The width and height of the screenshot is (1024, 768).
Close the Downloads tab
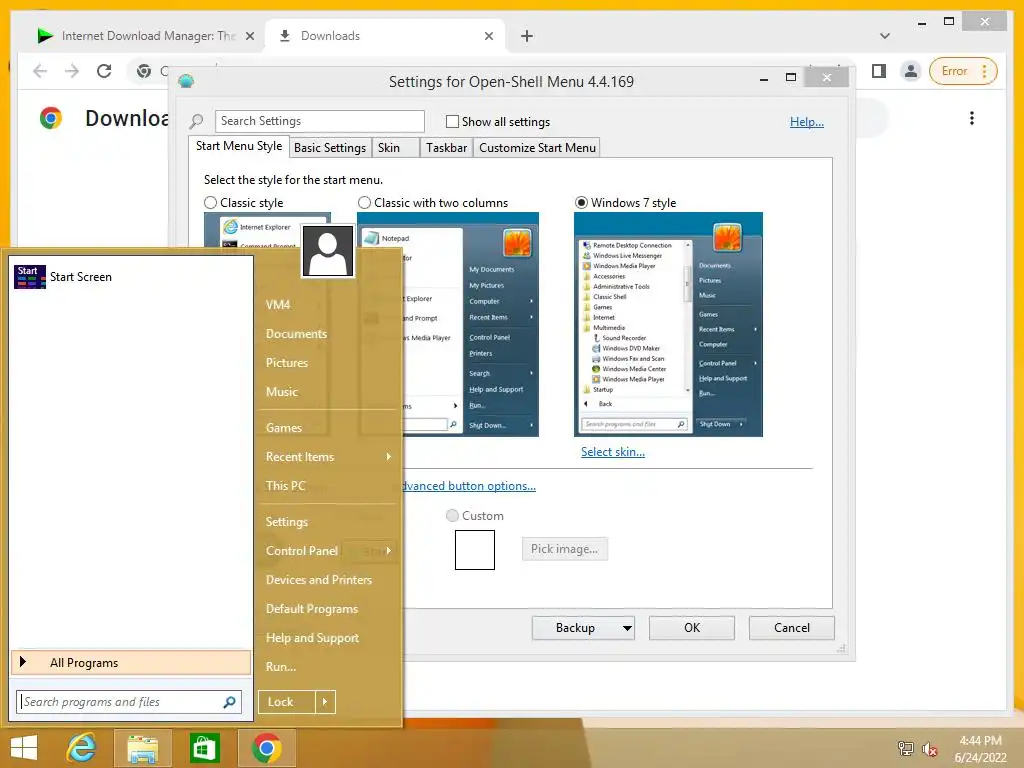(488, 36)
